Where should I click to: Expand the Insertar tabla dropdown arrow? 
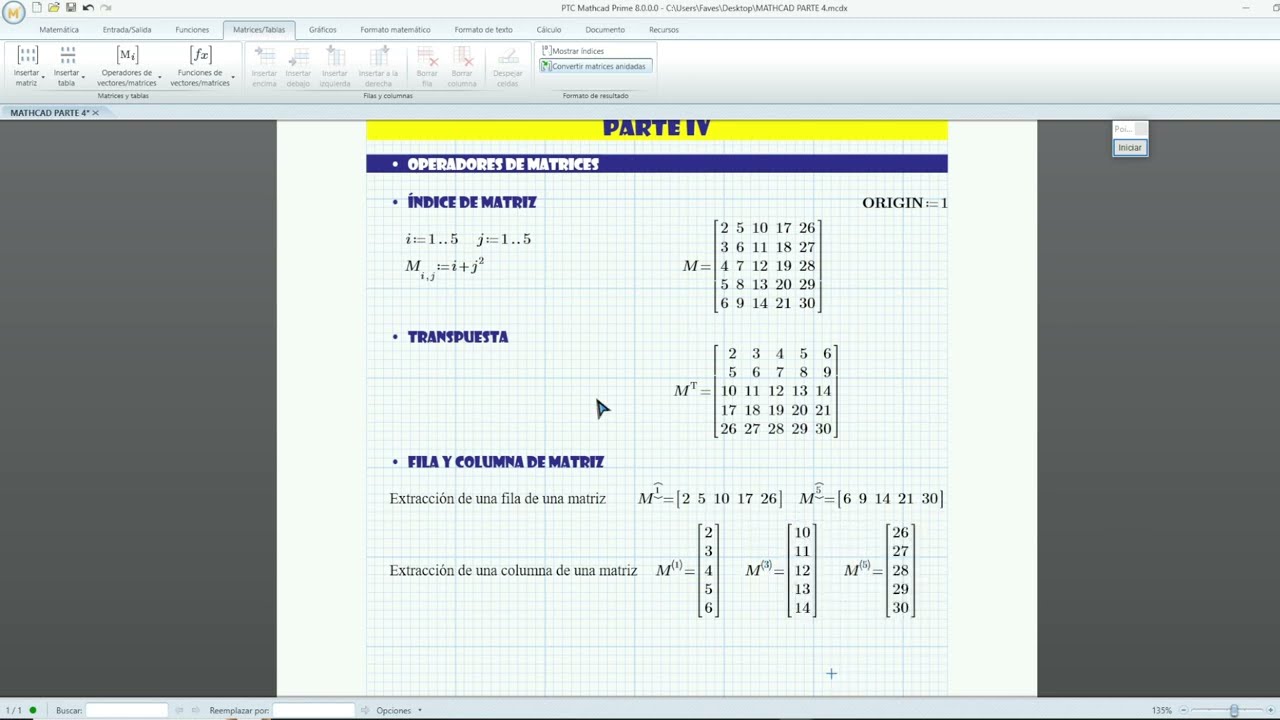(x=83, y=77)
